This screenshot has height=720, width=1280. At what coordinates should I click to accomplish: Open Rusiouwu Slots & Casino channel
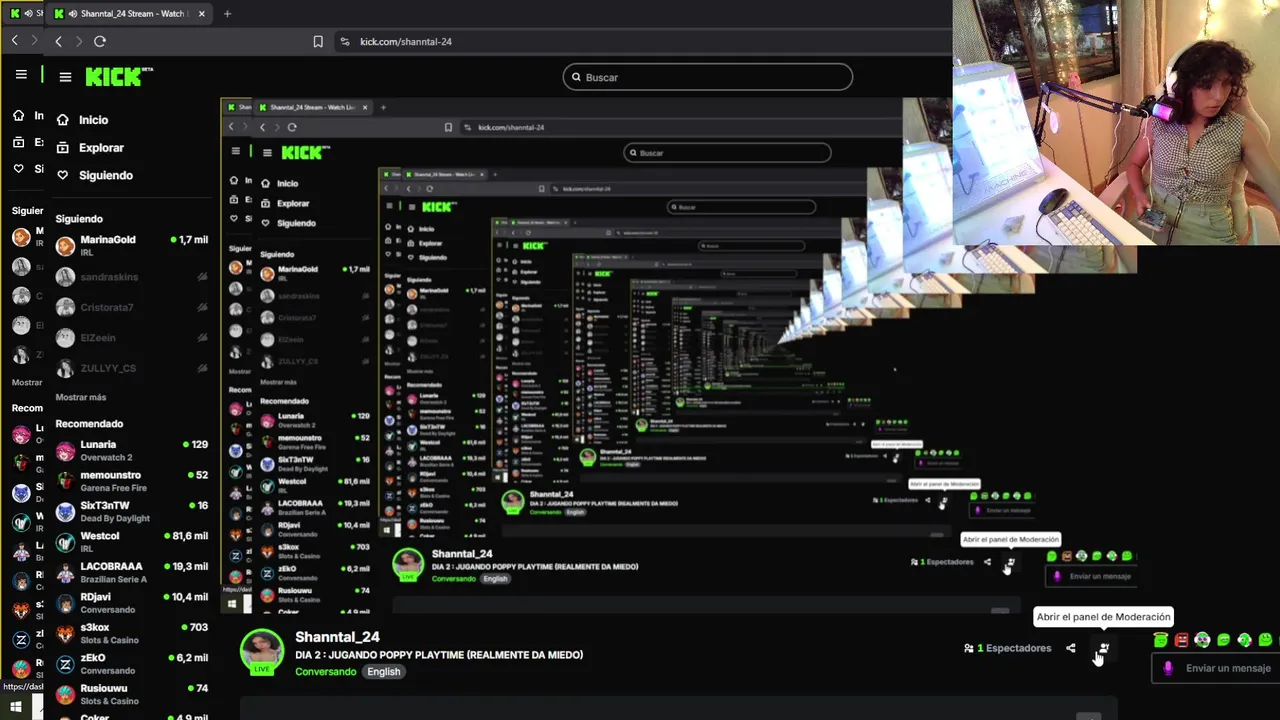click(131, 694)
